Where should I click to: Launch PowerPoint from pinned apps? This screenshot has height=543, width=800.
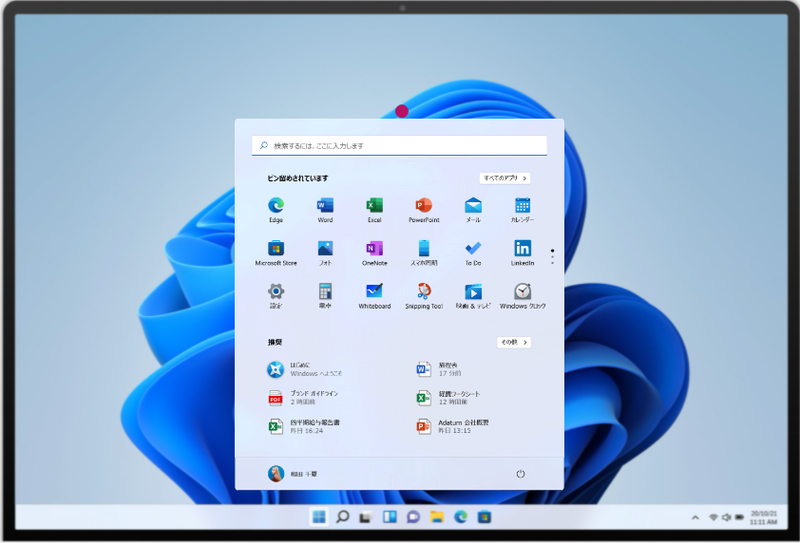pos(423,210)
